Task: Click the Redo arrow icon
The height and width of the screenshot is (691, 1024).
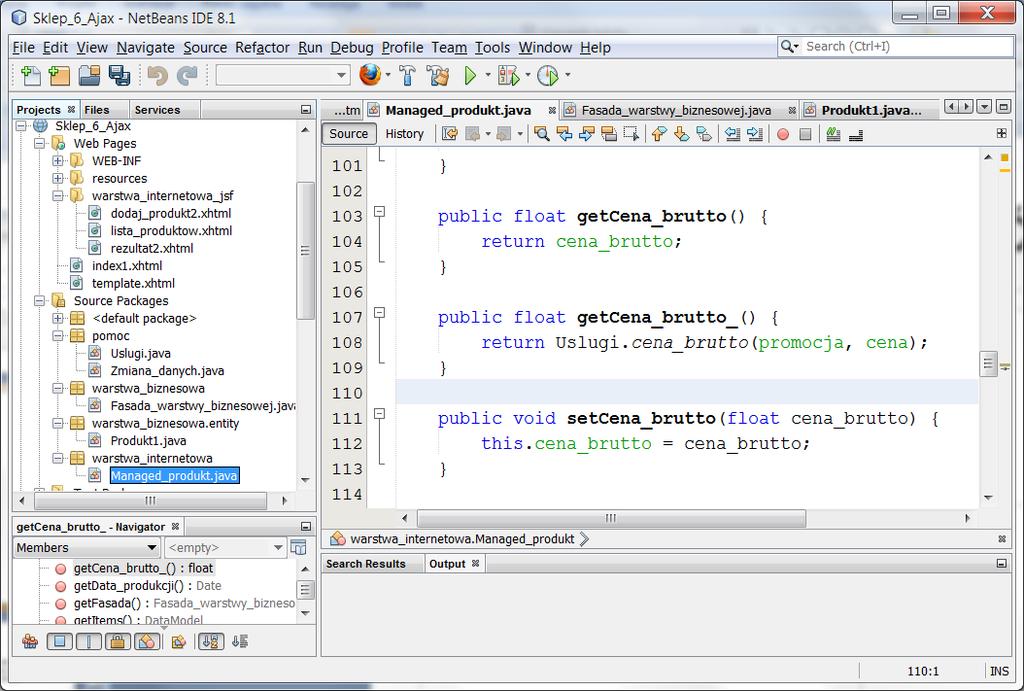Action: (x=187, y=76)
